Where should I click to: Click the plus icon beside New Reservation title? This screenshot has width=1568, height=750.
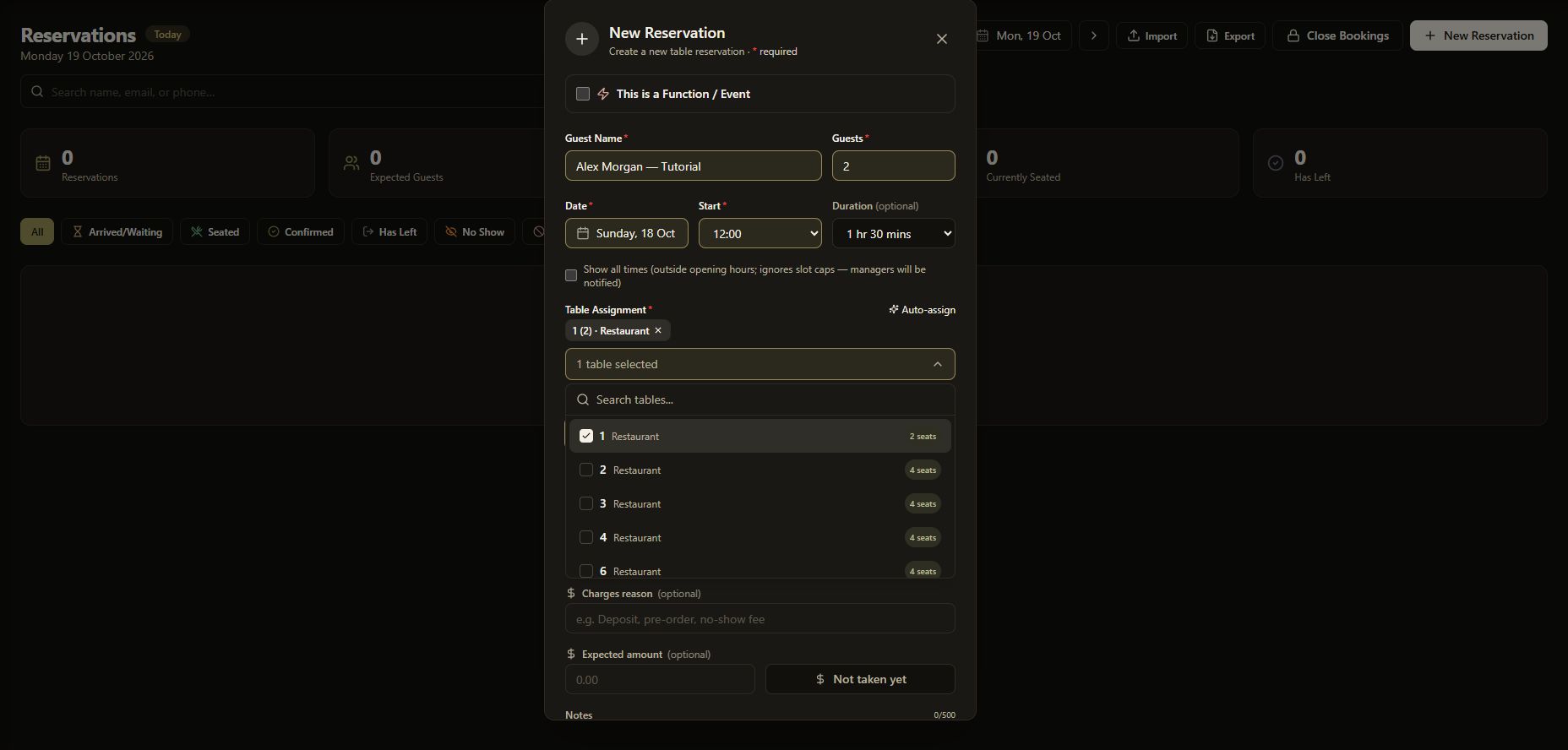(582, 39)
